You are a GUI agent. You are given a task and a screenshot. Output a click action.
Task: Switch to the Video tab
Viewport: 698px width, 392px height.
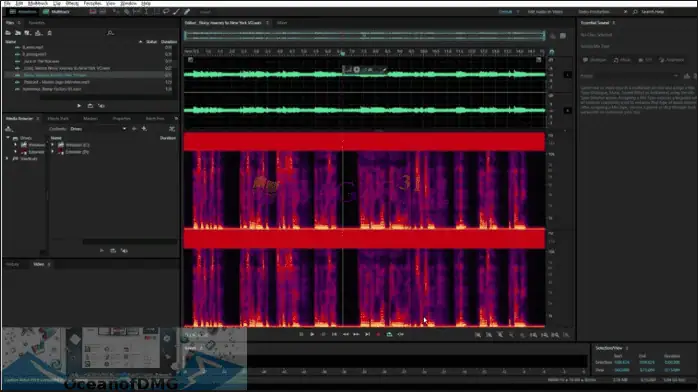[39, 264]
